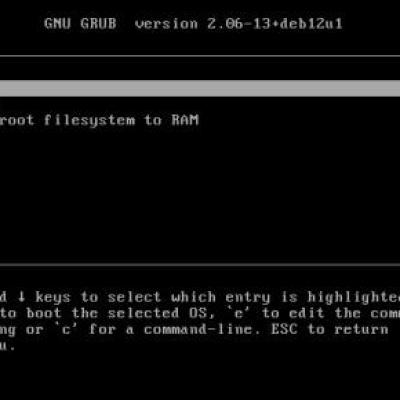Click the 'GNU GRUB' title text
This screenshot has width=400, height=400.
point(80,24)
